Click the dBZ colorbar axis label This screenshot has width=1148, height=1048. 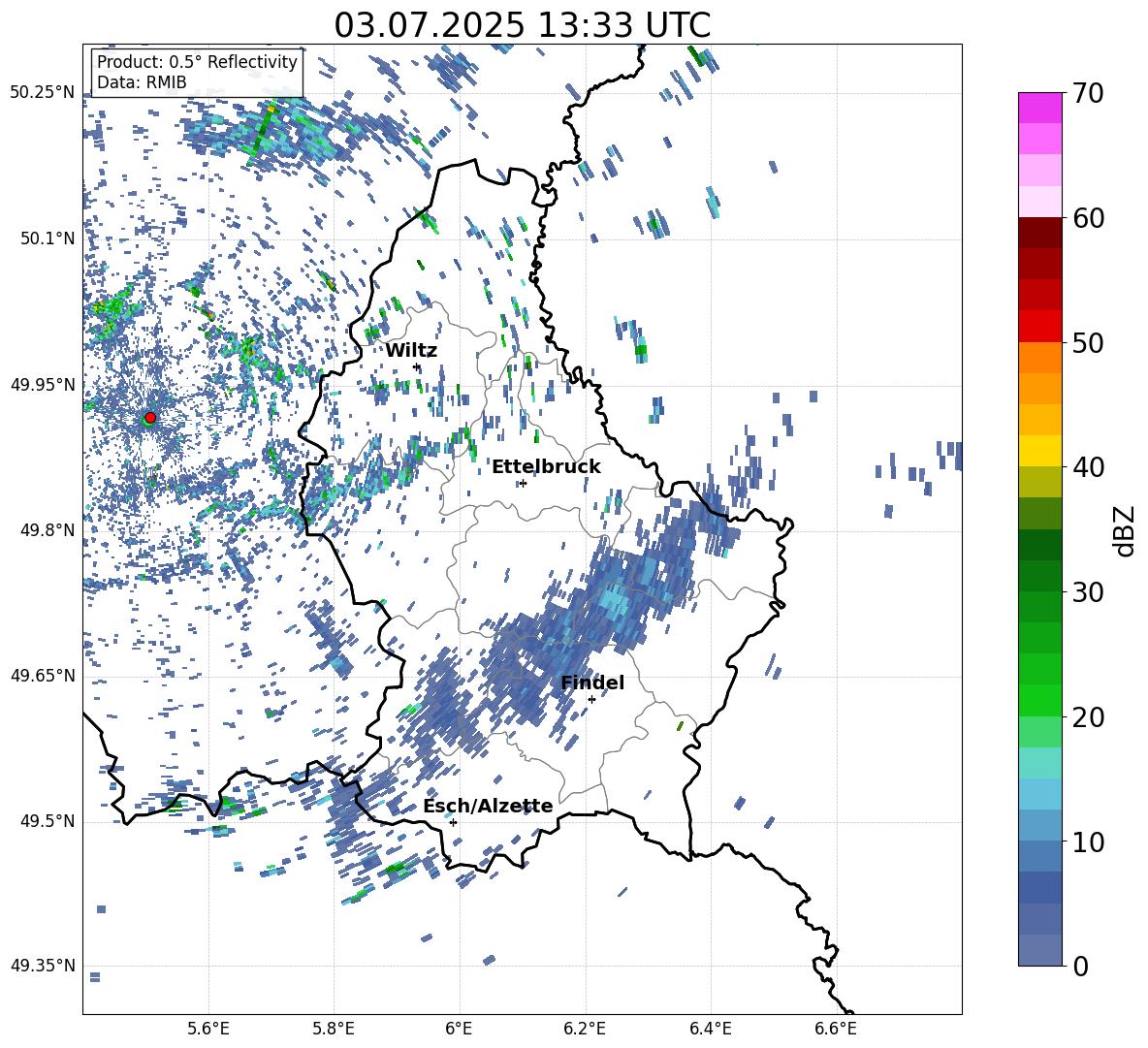pos(1126,530)
